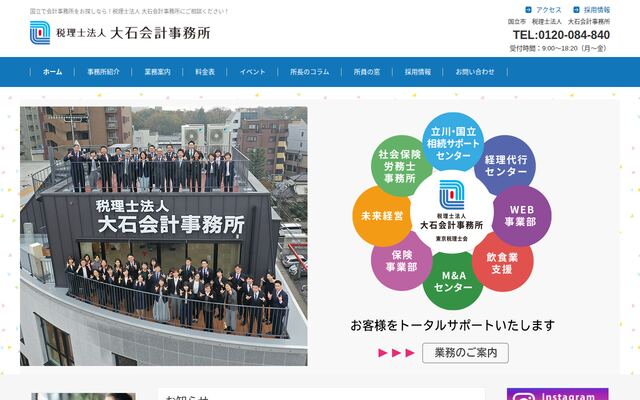Click the tagline text above the logo
The height and width of the screenshot is (400, 640).
click(129, 11)
